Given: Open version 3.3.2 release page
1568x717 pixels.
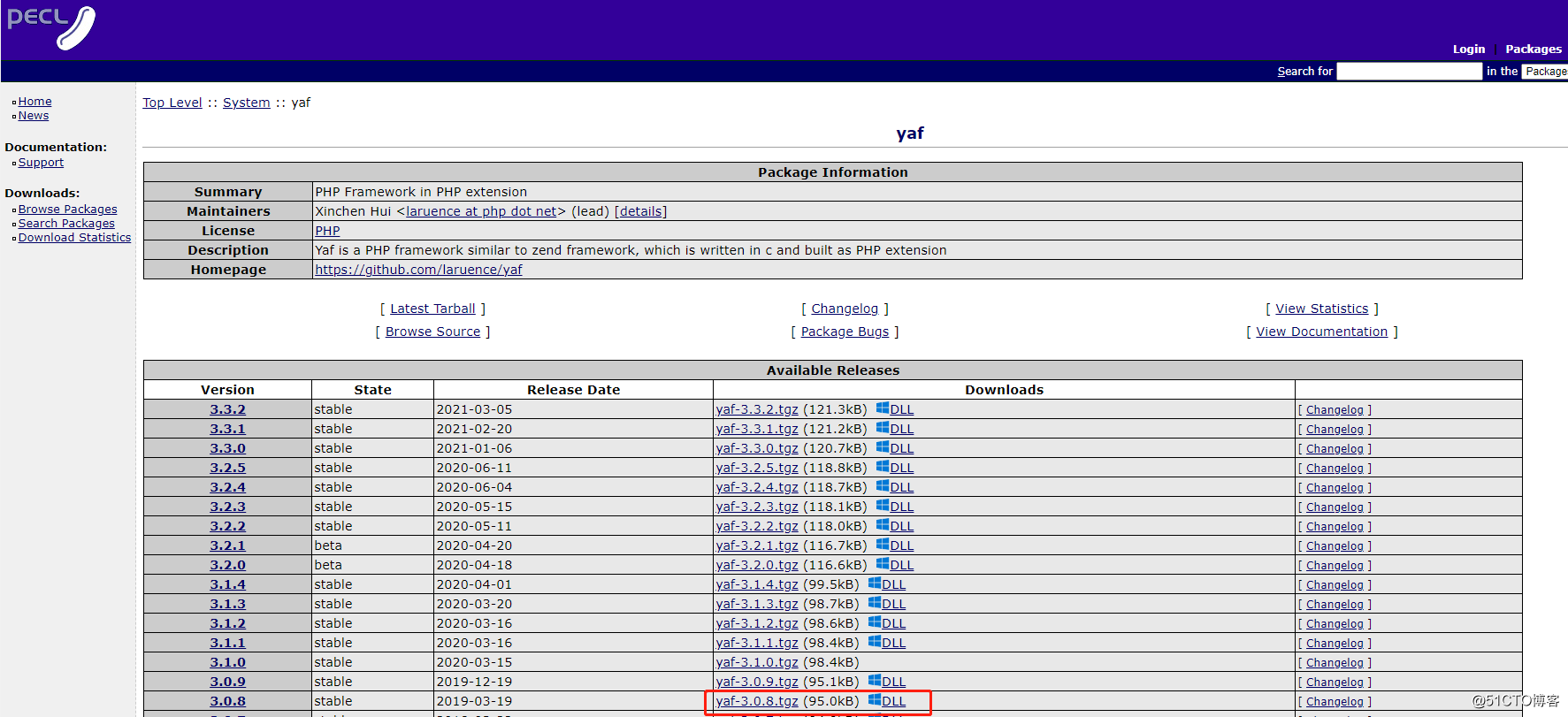Looking at the screenshot, I should pos(227,409).
